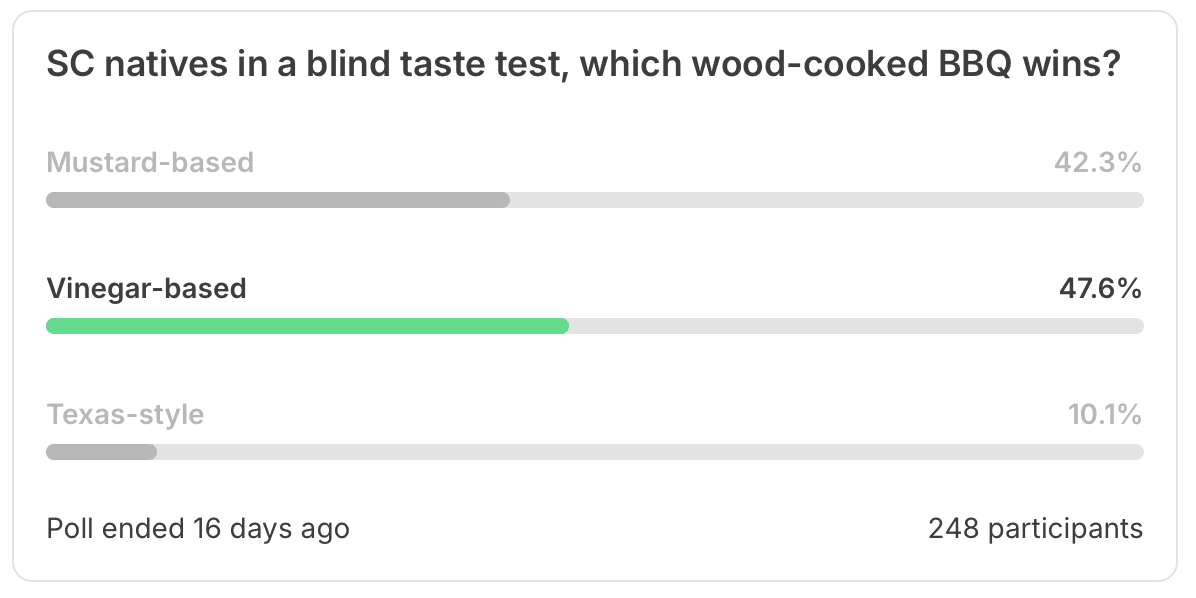This screenshot has width=1196, height=598.
Task: Click the Mustard-based 42.3% percentage
Action: pos(1098,162)
